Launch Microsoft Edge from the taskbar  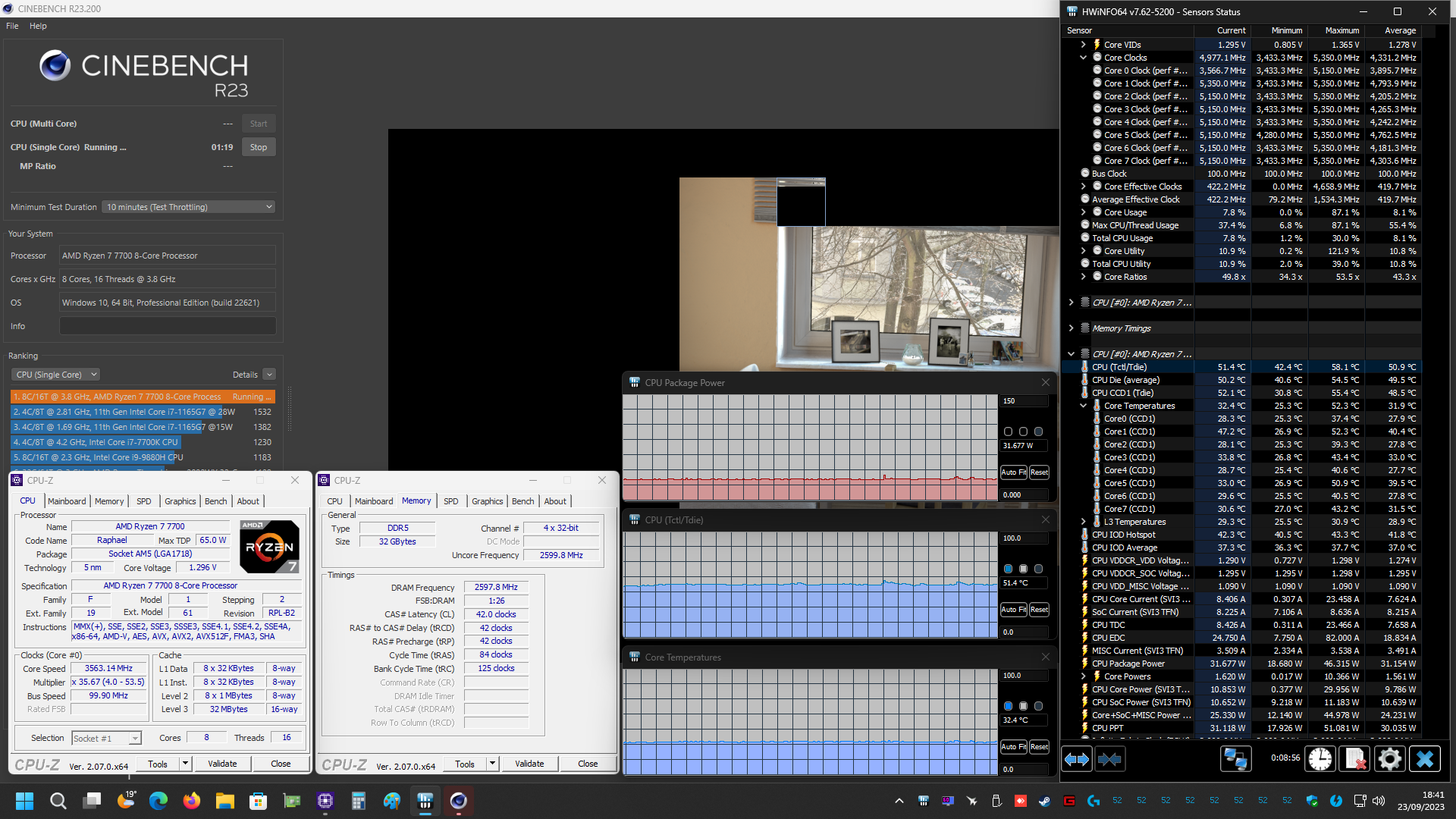[158, 801]
